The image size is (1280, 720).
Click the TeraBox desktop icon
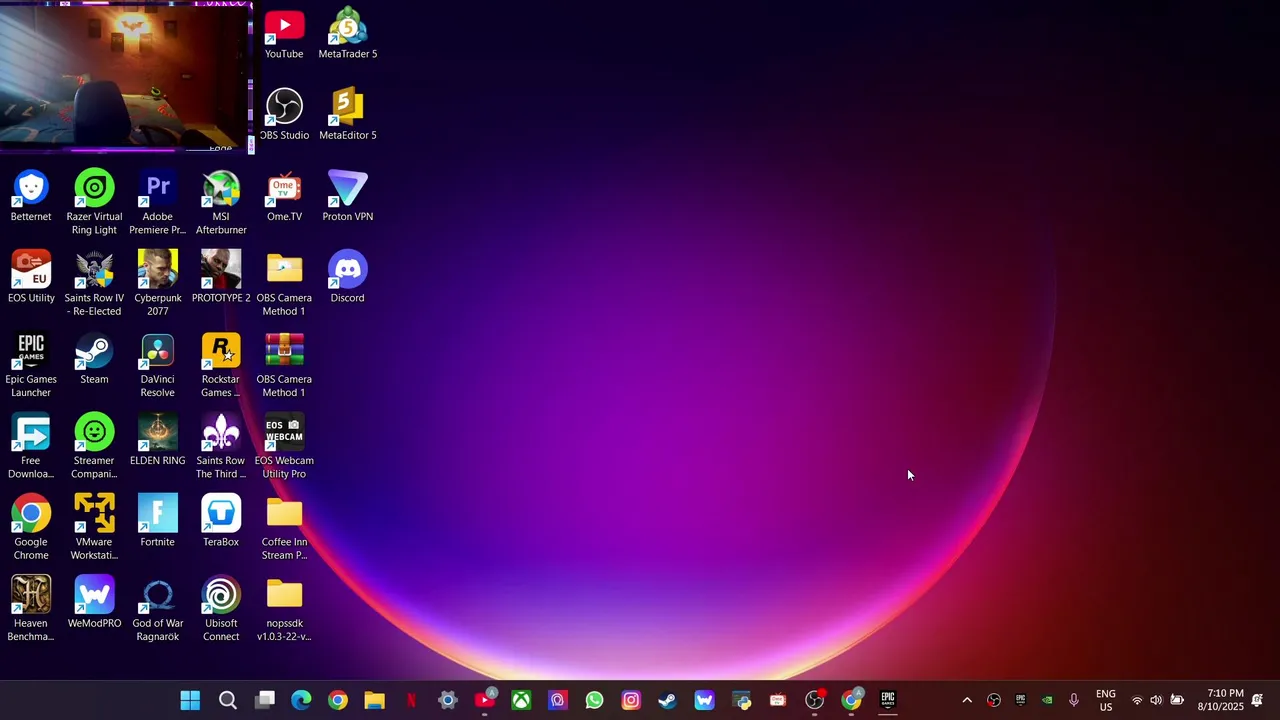pos(221,520)
